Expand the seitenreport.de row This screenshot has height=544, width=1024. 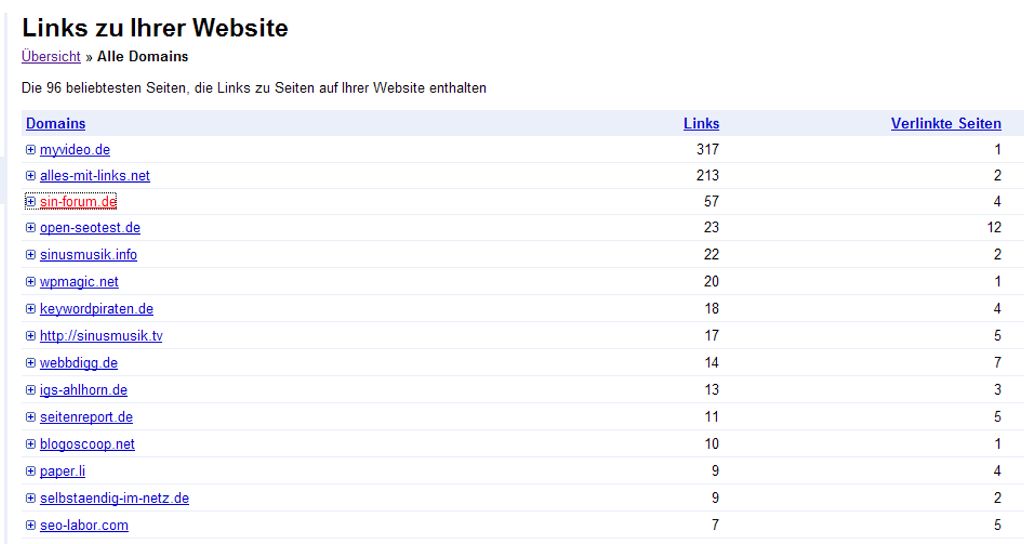pos(31,417)
